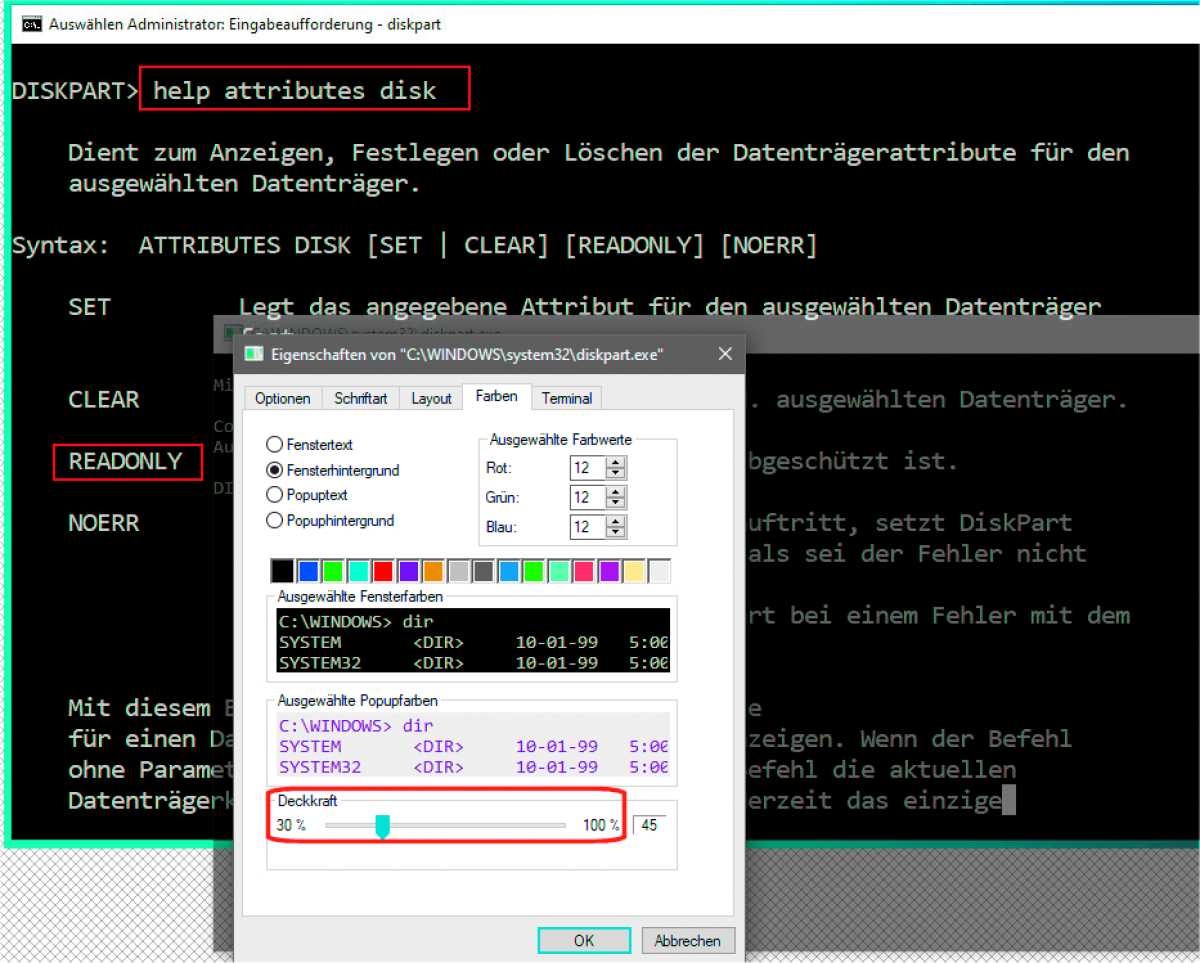Image resolution: width=1200 pixels, height=963 pixels.
Task: Click the command prompt icon in the diskpart title bar
Action: [32, 24]
